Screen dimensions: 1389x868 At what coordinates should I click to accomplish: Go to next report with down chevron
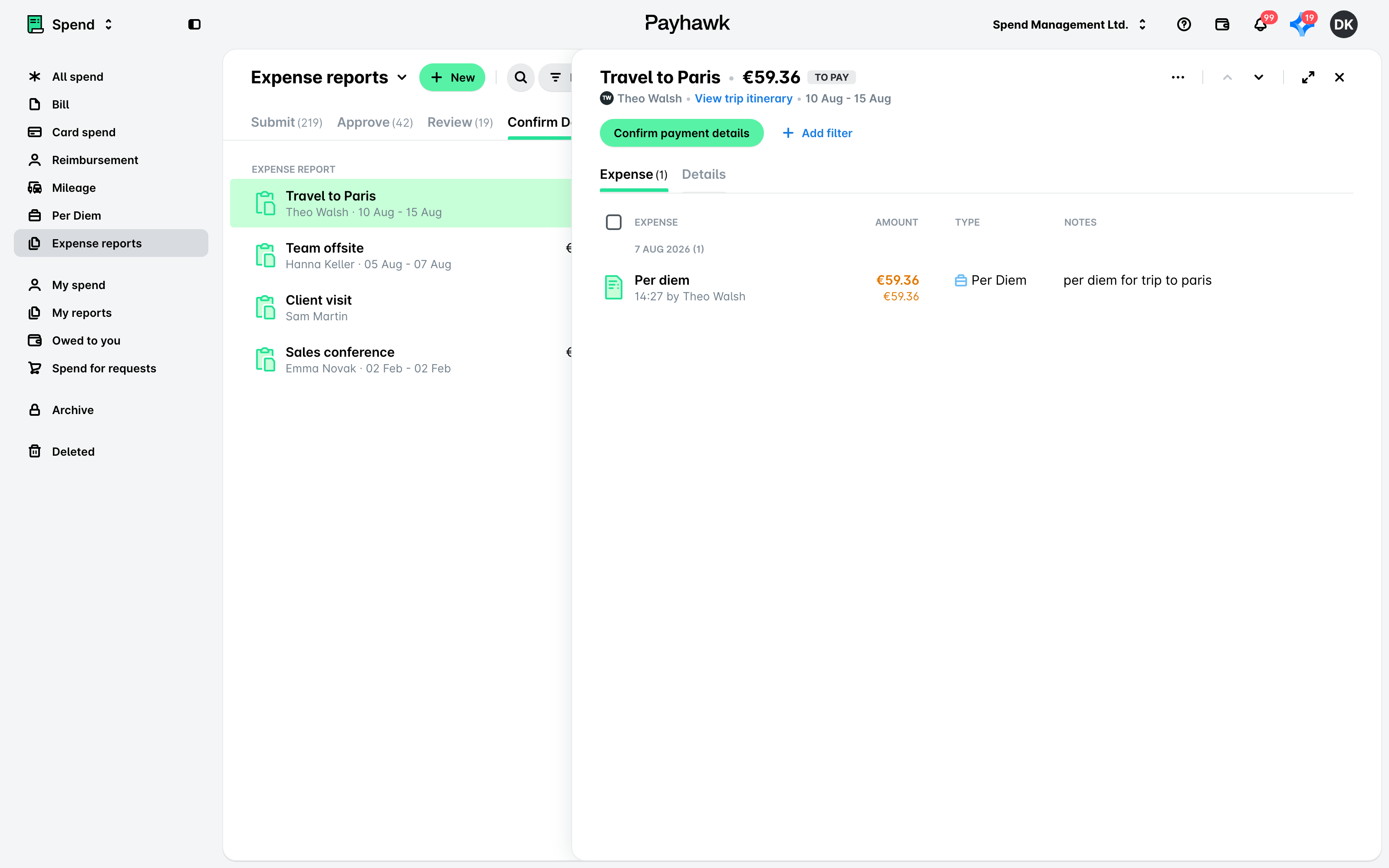1258,78
